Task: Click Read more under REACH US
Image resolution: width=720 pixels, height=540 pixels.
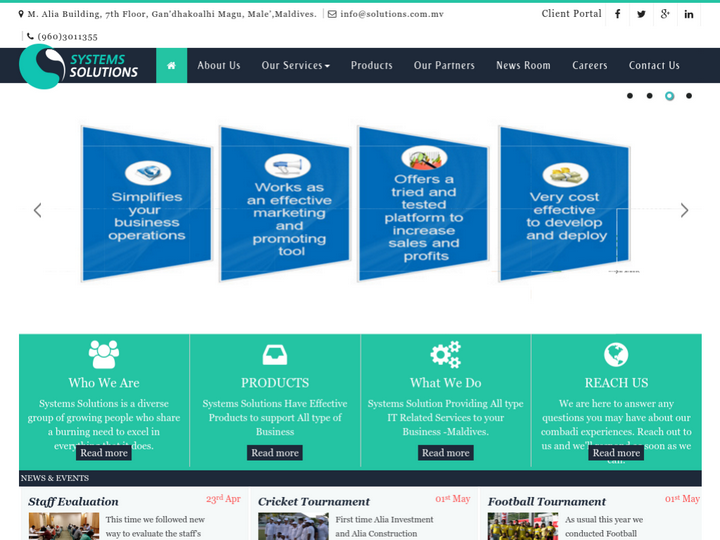Action: pos(616,453)
